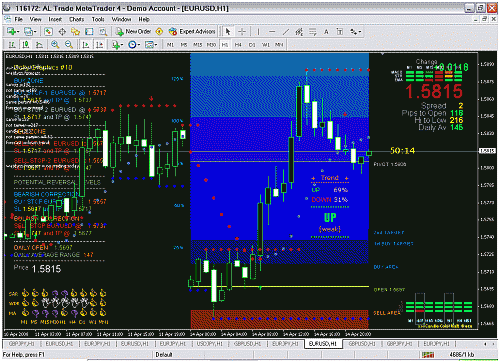The height and width of the screenshot is (361, 500).
Task: Click the green UP trend label
Action: 330,218
